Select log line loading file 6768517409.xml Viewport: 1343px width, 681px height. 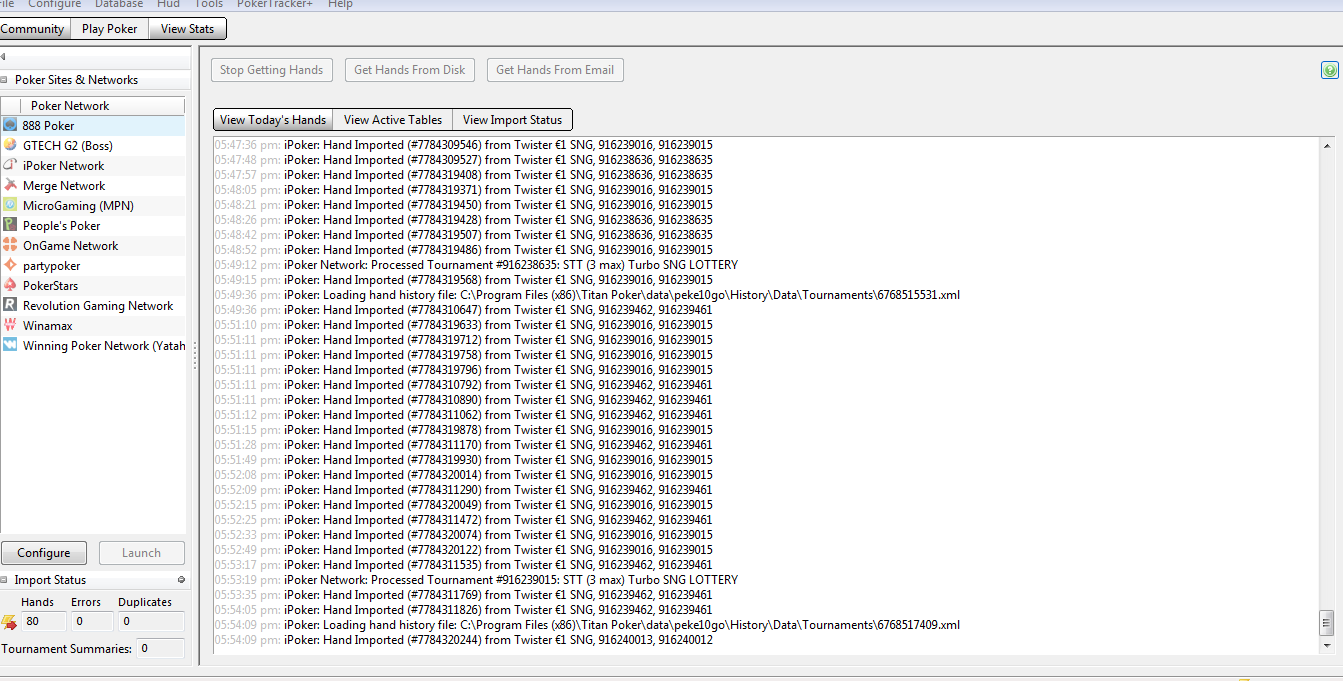587,625
